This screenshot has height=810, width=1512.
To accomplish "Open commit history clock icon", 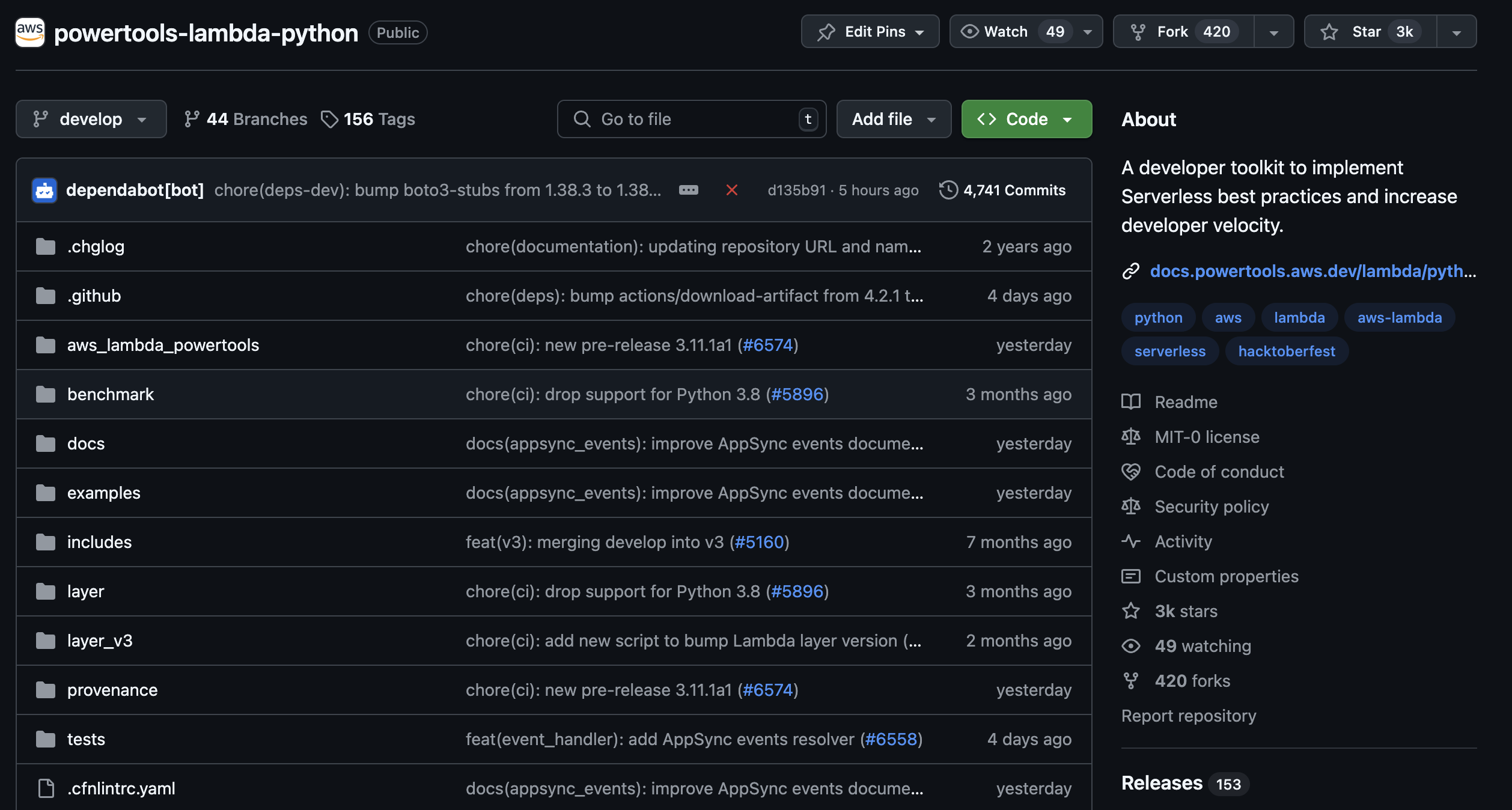I will pyautogui.click(x=948, y=190).
